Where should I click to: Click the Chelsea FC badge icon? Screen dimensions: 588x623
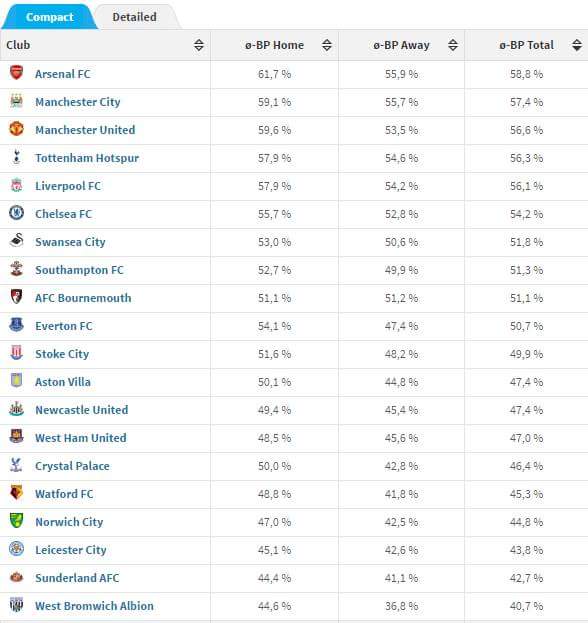(x=16, y=213)
